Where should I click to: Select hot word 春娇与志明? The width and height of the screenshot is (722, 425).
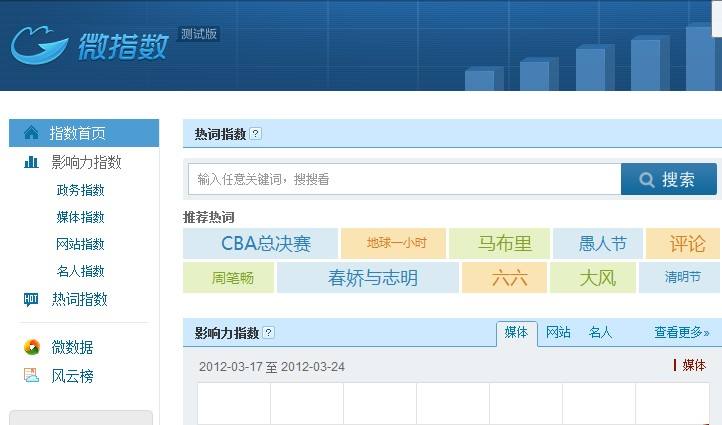pos(368,278)
